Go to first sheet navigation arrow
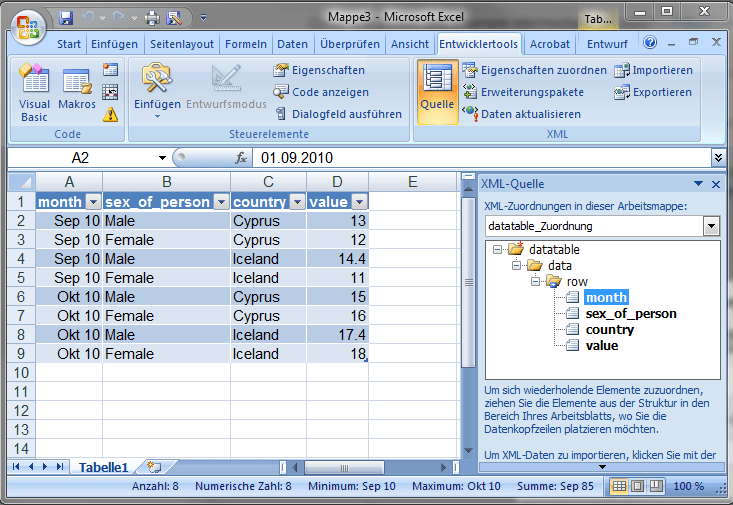733x505 pixels. coord(16,467)
